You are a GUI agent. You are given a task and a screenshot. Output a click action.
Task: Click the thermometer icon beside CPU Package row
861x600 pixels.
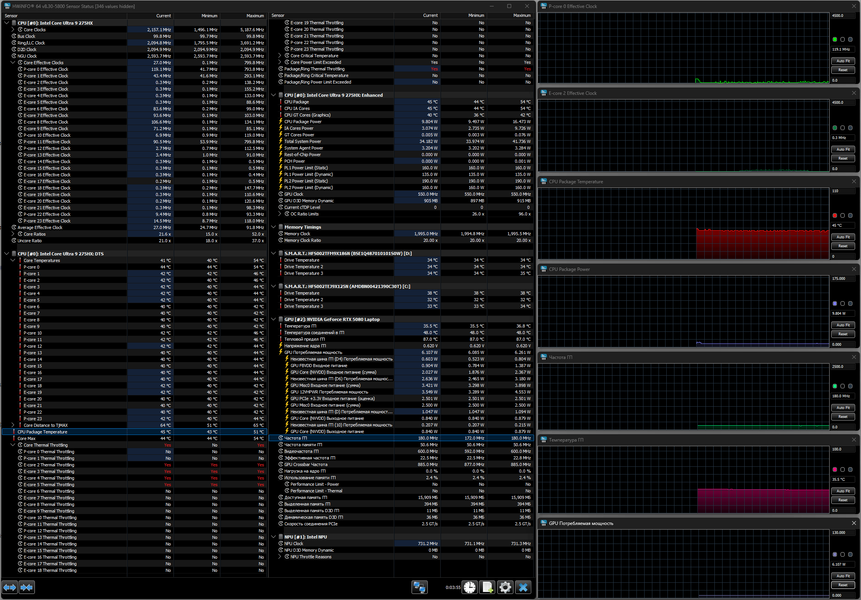[x=281, y=102]
